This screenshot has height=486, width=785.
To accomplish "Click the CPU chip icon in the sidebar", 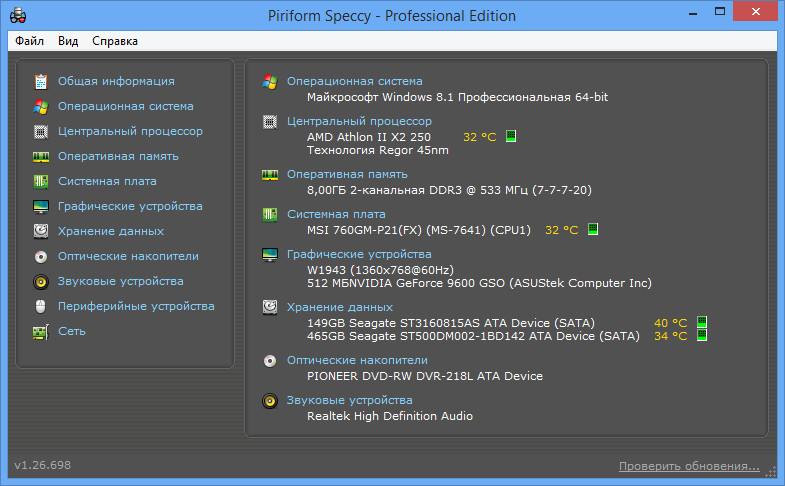I will pyautogui.click(x=41, y=131).
